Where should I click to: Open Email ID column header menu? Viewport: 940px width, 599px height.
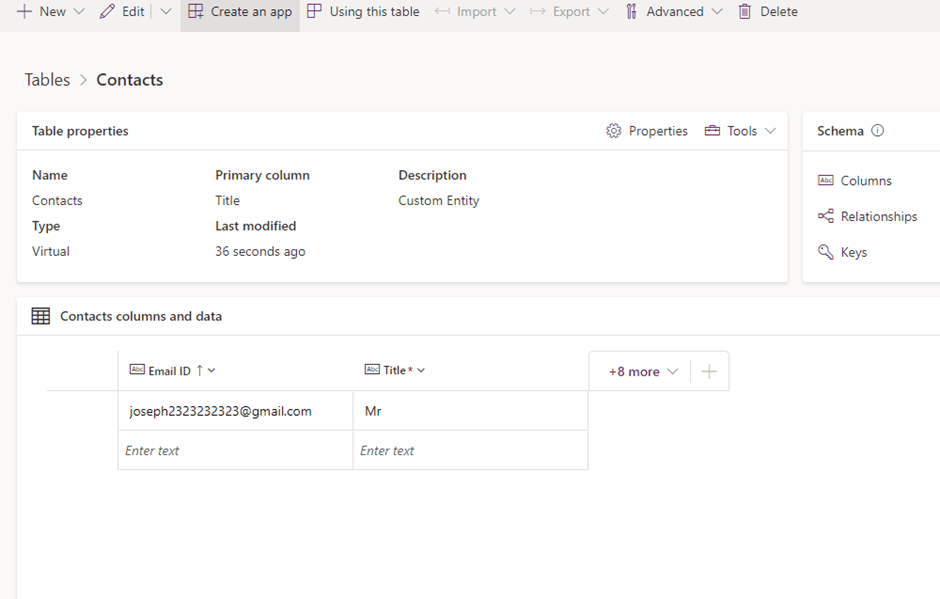click(211, 371)
